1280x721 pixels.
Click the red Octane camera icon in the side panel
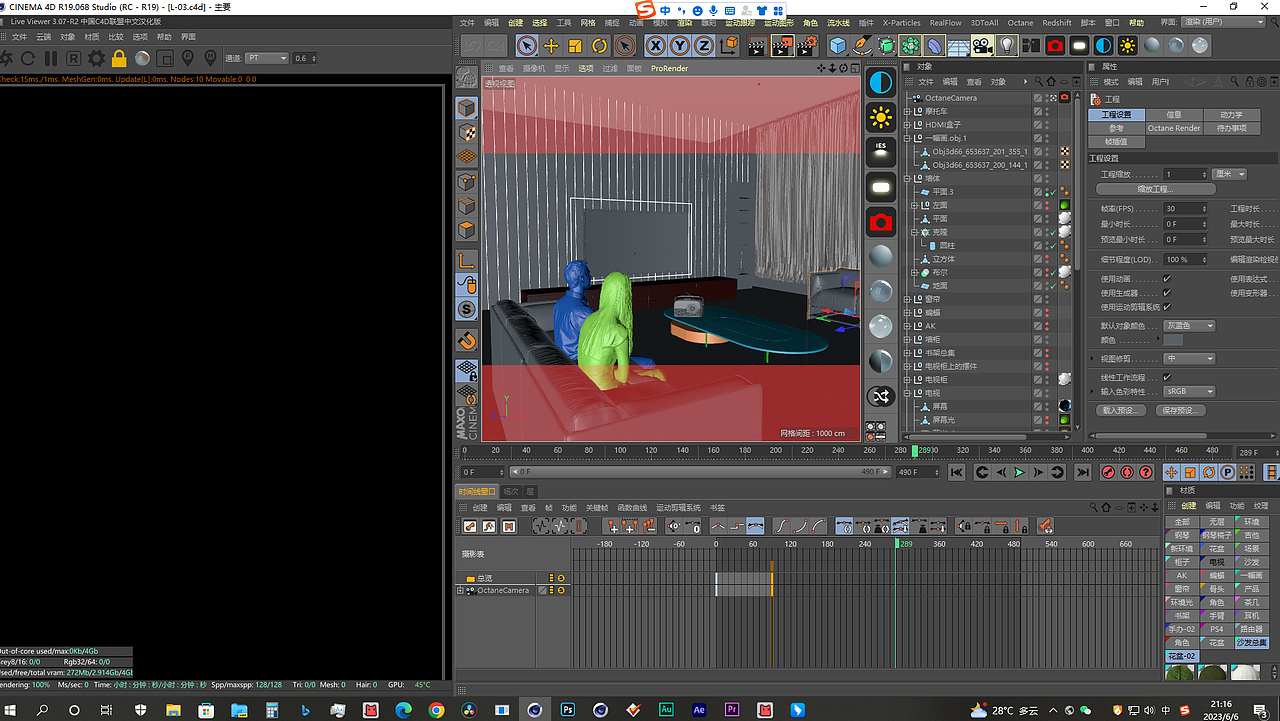(x=880, y=221)
